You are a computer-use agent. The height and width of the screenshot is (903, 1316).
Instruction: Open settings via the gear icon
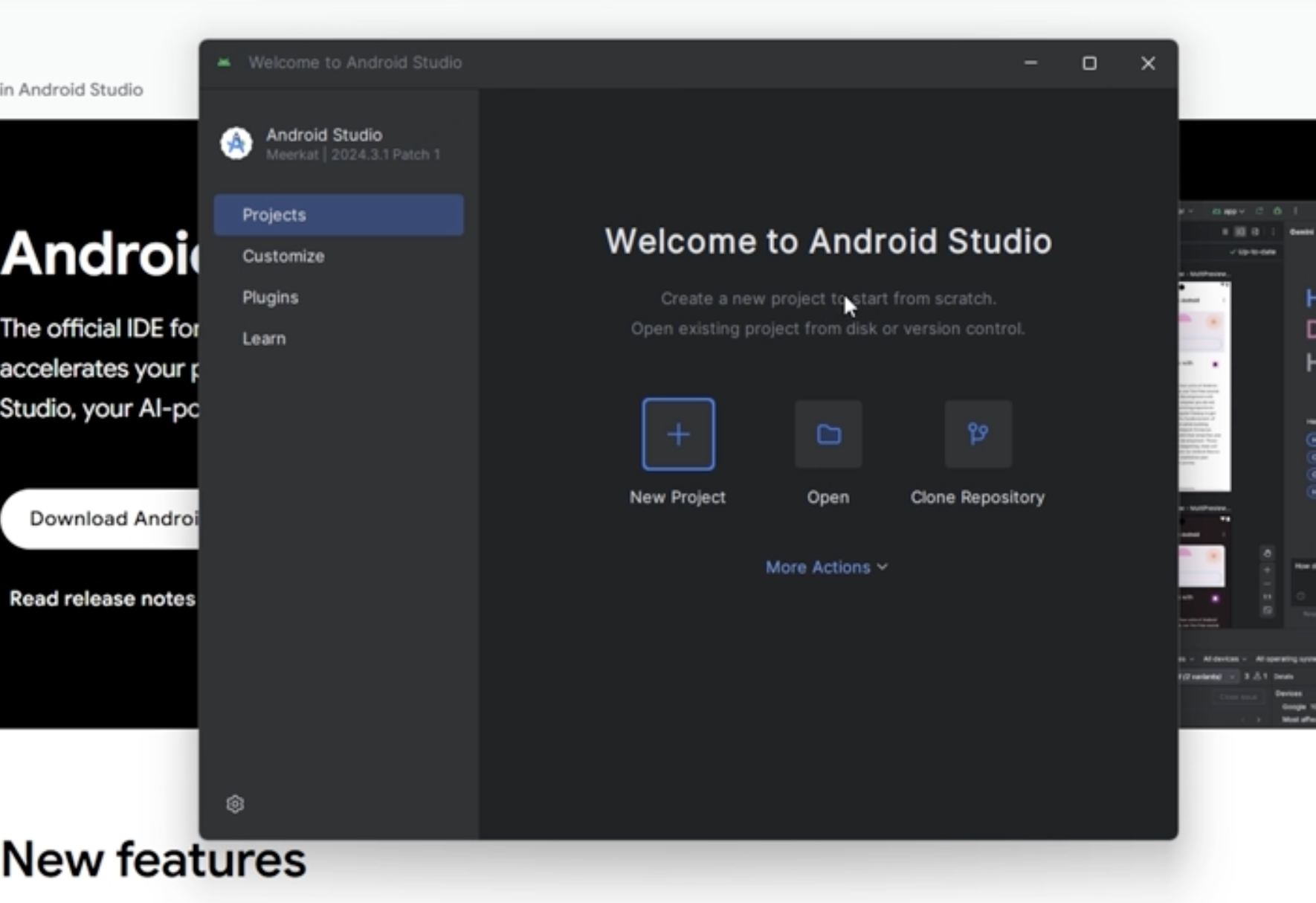[x=235, y=804]
